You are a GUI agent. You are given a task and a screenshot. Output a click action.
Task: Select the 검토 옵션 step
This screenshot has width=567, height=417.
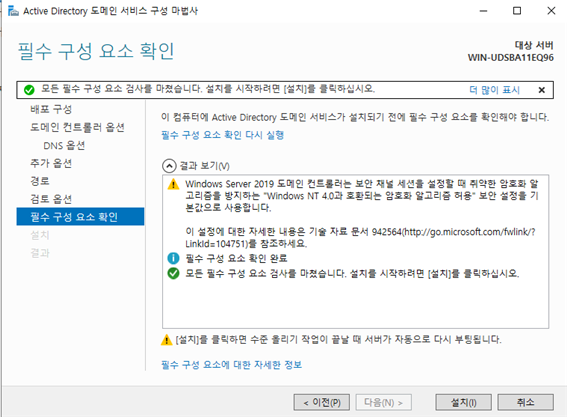(51, 199)
